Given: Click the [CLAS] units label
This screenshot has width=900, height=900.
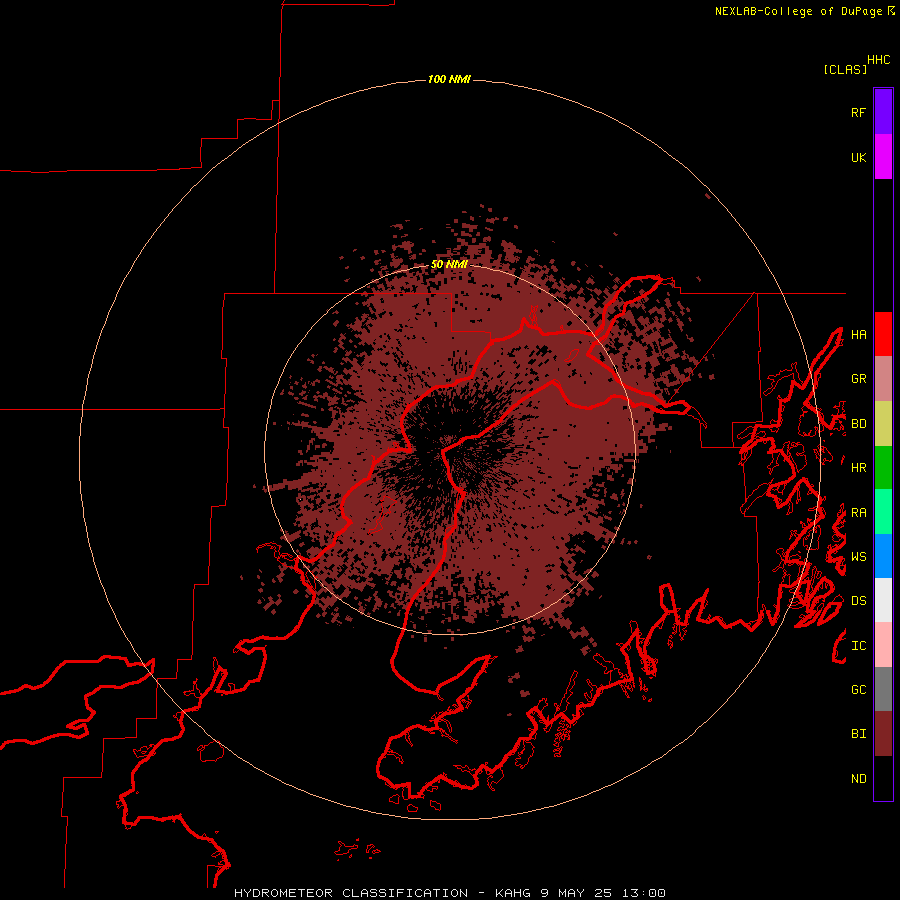Looking at the screenshot, I should pyautogui.click(x=845, y=69).
